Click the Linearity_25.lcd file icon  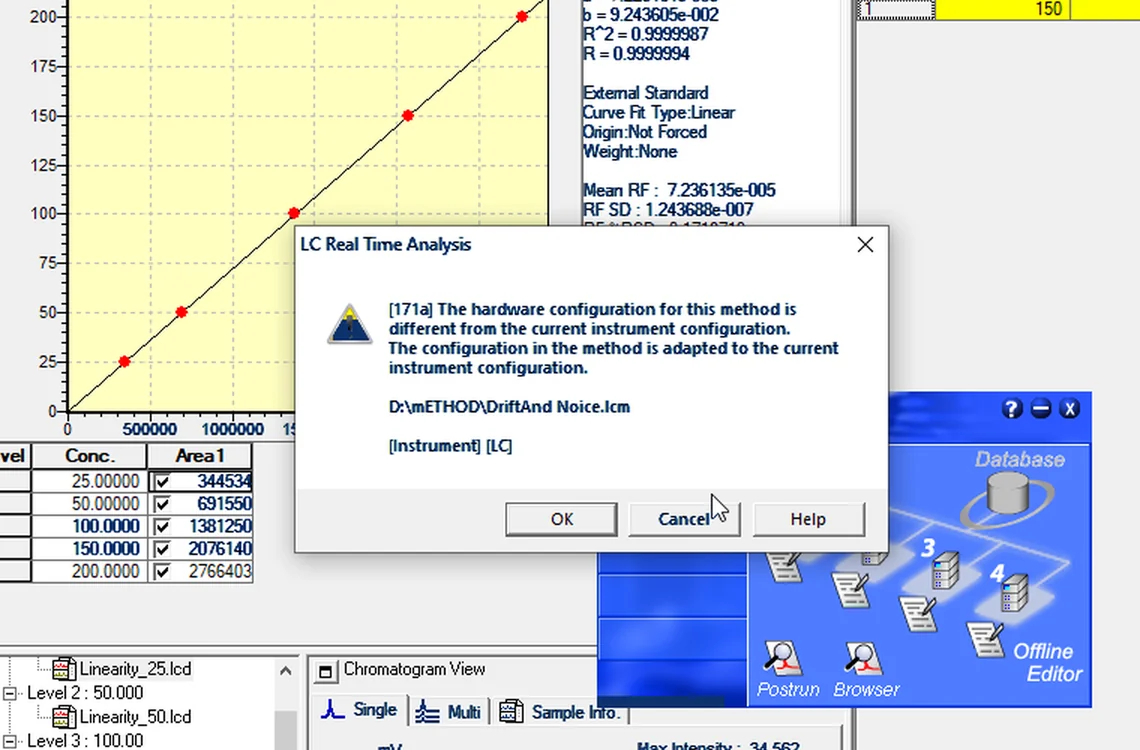coord(64,669)
